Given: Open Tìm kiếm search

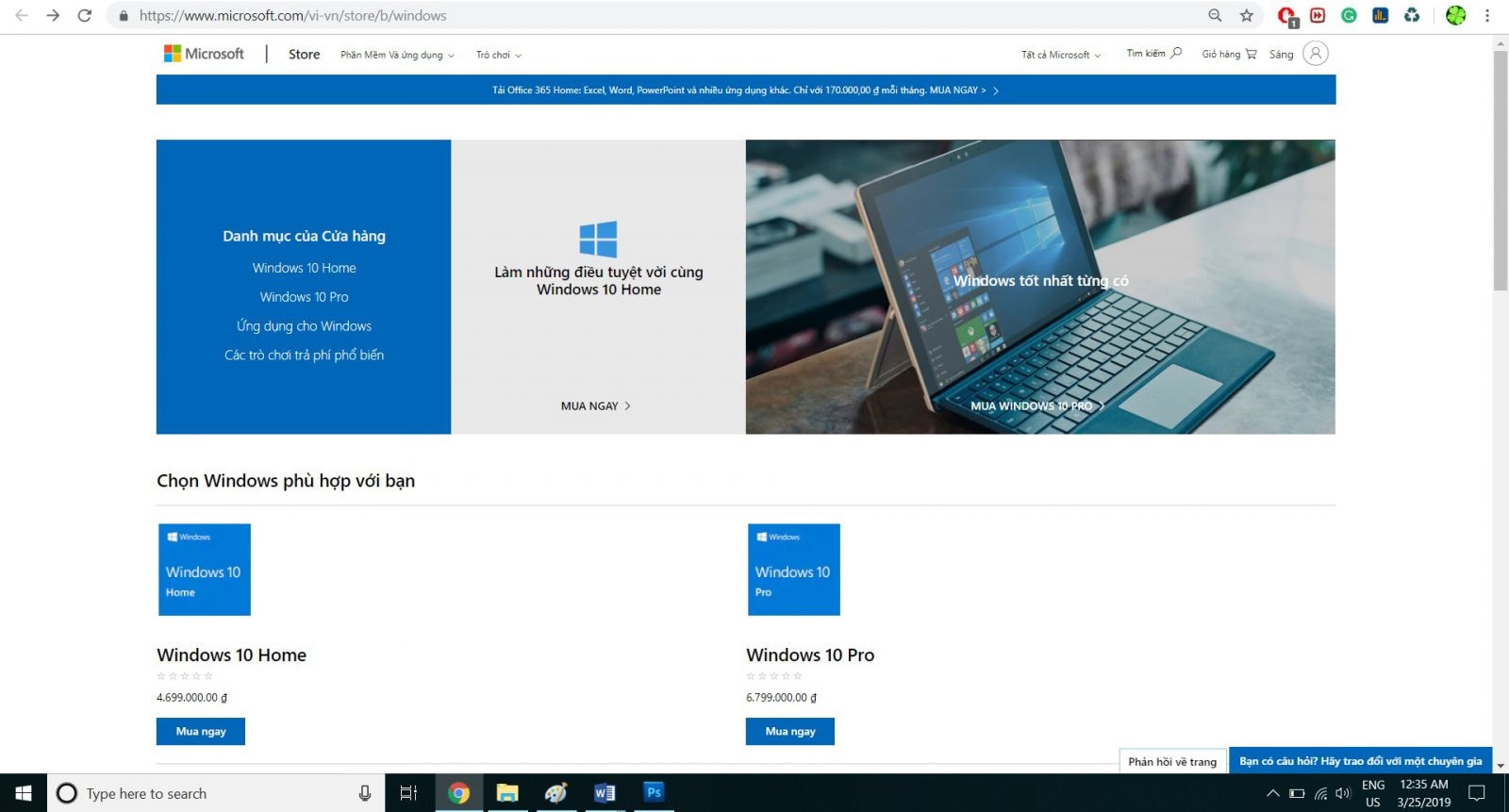Looking at the screenshot, I should [x=1153, y=54].
